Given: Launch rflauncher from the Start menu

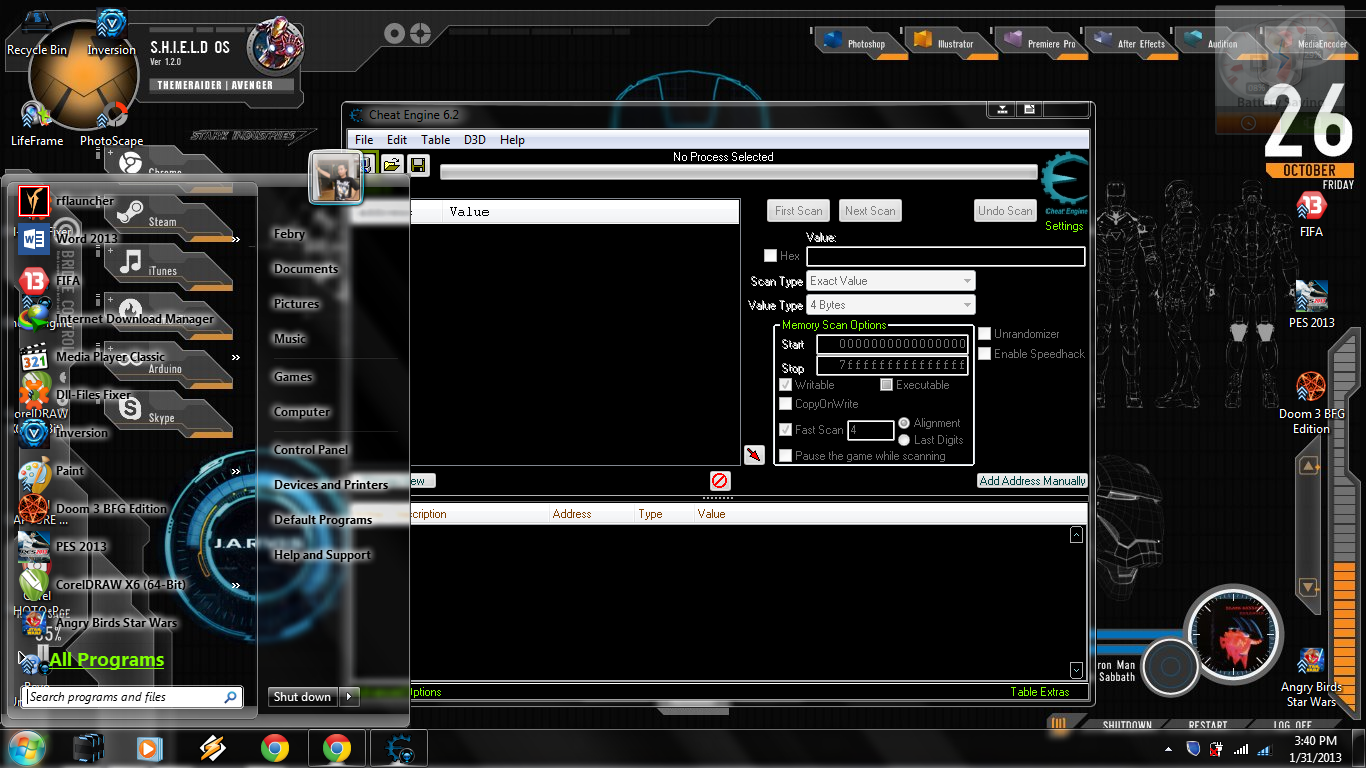Looking at the screenshot, I should coord(85,201).
